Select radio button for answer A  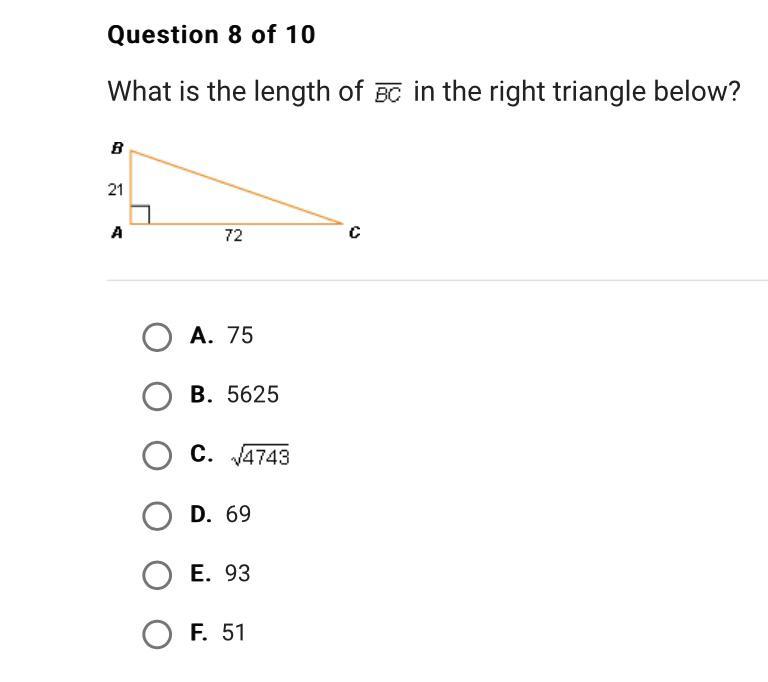click(x=157, y=337)
